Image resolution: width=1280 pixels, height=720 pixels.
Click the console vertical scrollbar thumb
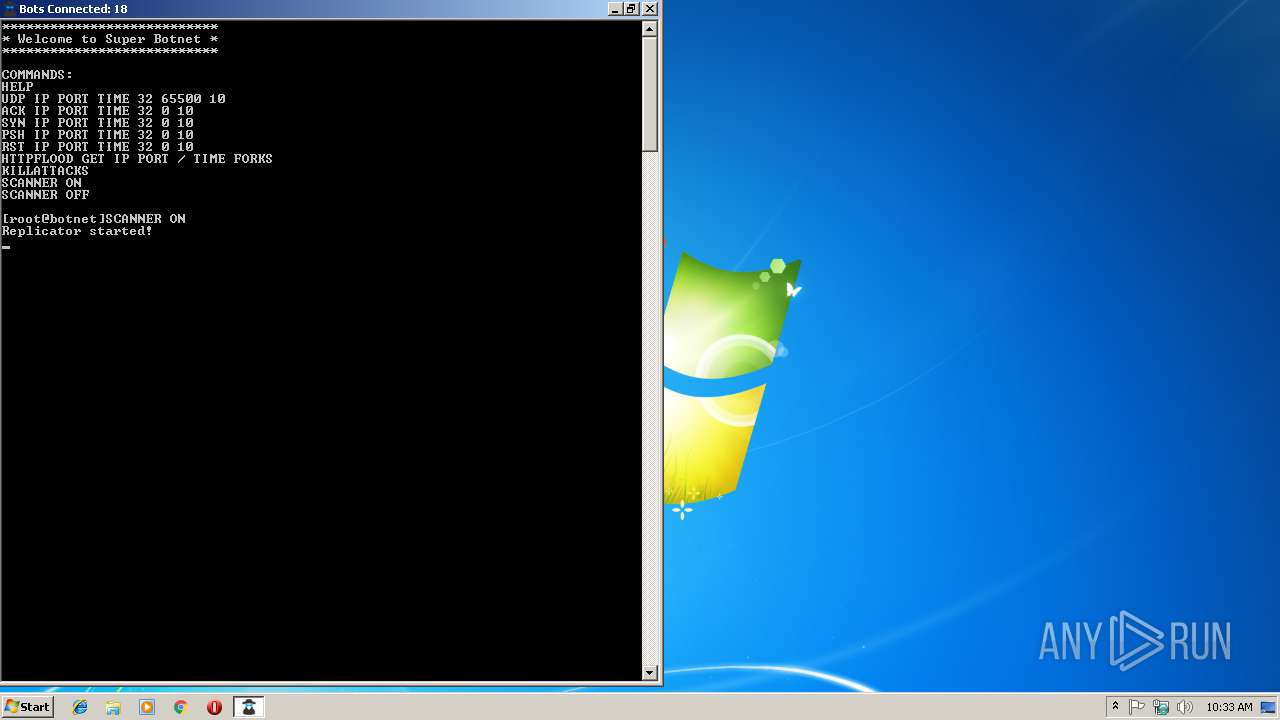pos(649,94)
